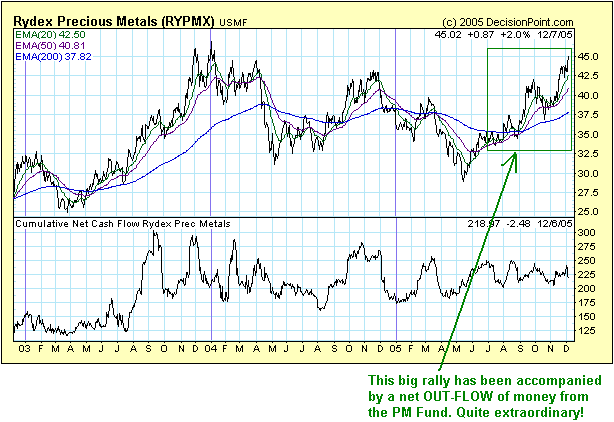Viewport: 614px width, 422px height.
Task: Click the 300 cash flow axis label
Action: pyautogui.click(x=589, y=232)
